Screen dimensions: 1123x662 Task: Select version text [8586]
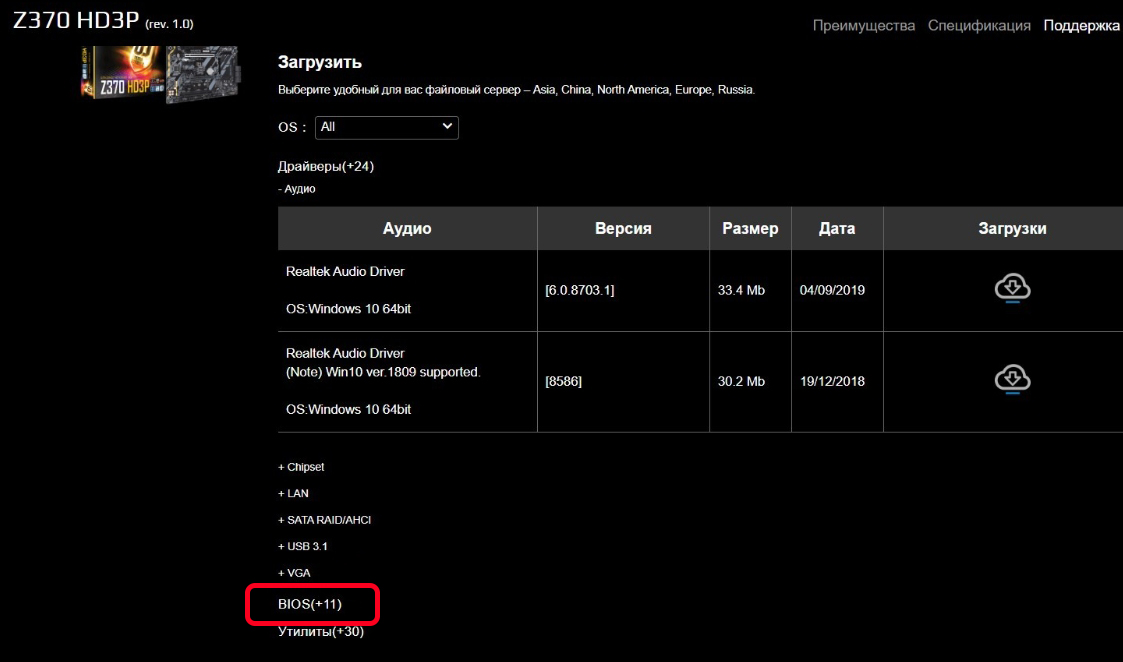(564, 382)
